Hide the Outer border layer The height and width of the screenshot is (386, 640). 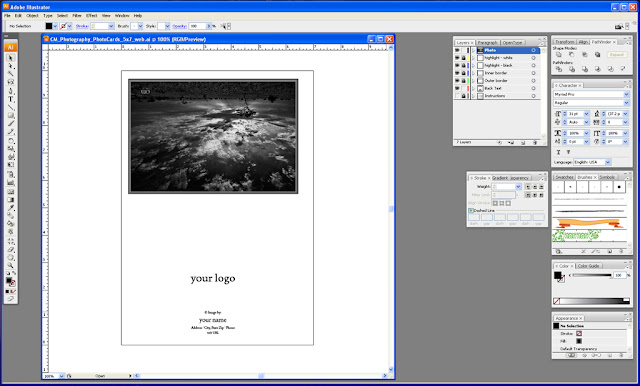458,81
